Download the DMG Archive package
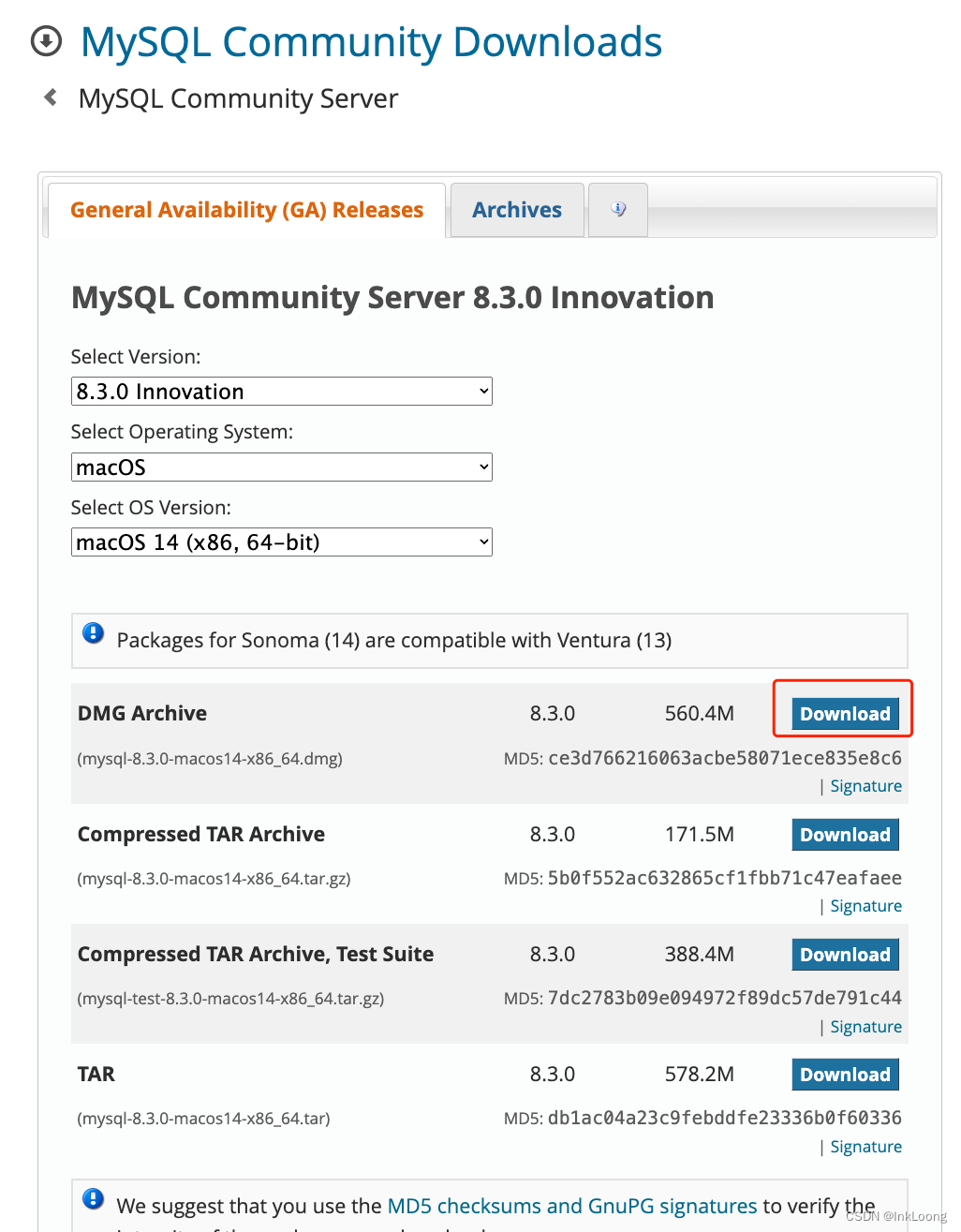Image resolution: width=961 pixels, height=1232 pixels. tap(845, 714)
